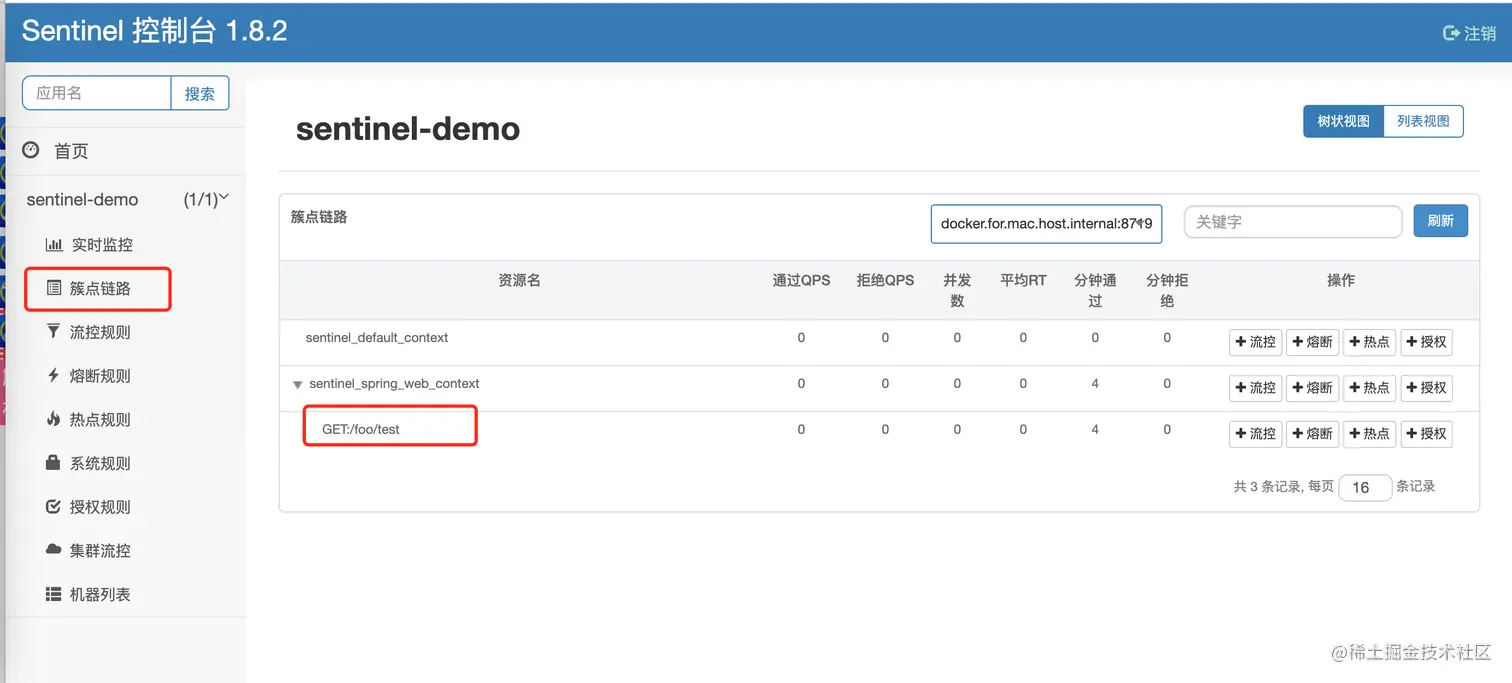Click the 授权规则 check-square icon
The width and height of the screenshot is (1512, 683).
click(54, 506)
